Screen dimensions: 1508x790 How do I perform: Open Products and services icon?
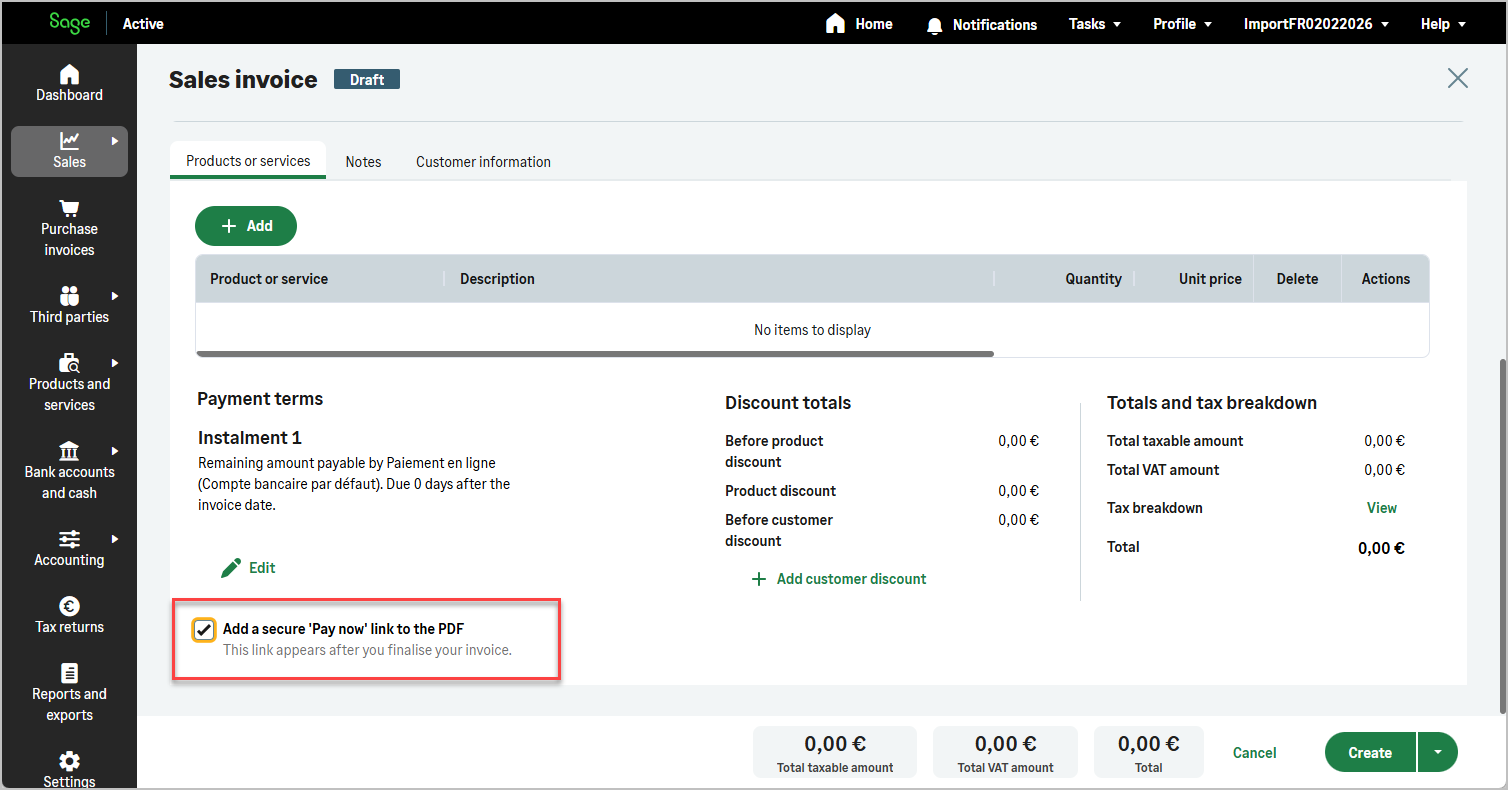(69, 363)
